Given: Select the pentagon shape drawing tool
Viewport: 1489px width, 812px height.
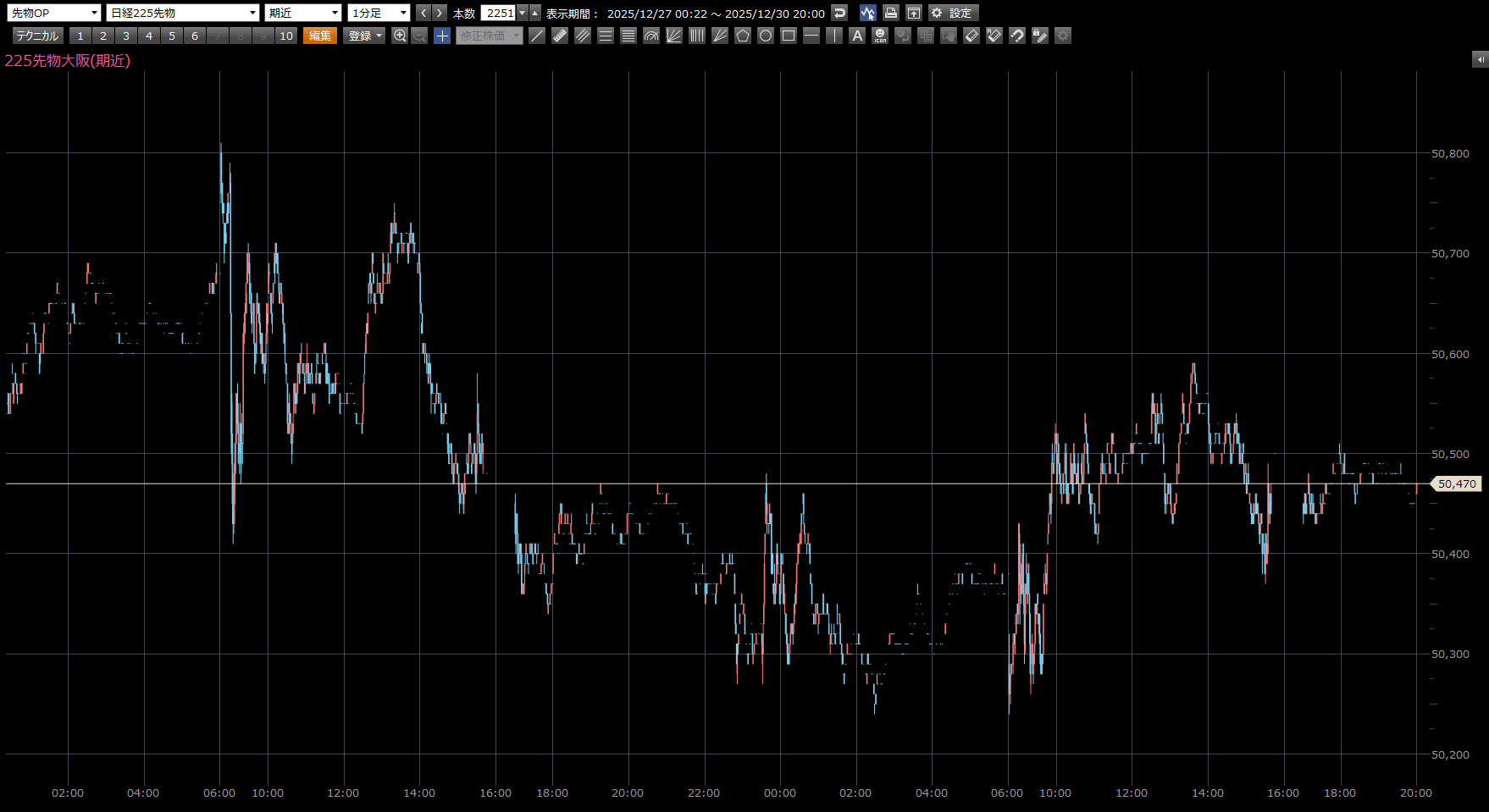Looking at the screenshot, I should click(x=743, y=36).
